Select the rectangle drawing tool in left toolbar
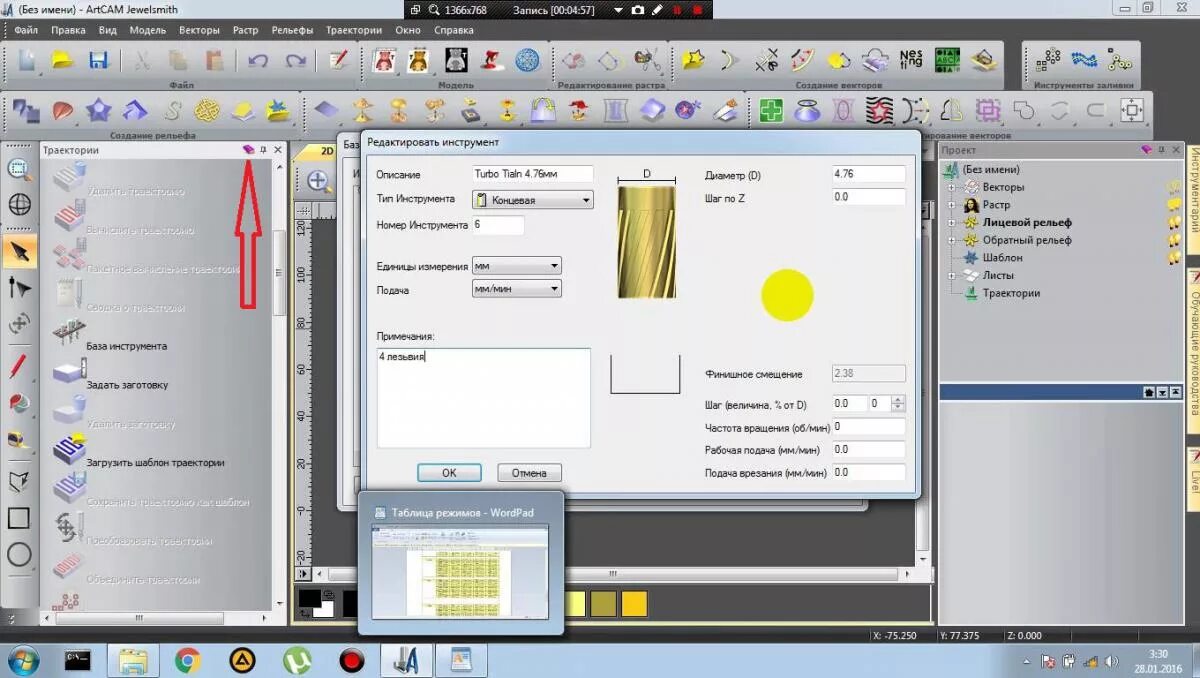The width and height of the screenshot is (1200, 678). [19, 518]
